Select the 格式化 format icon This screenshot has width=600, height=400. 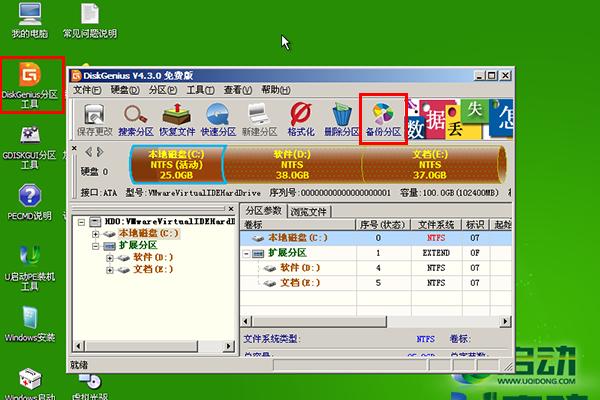pyautogui.click(x=301, y=120)
